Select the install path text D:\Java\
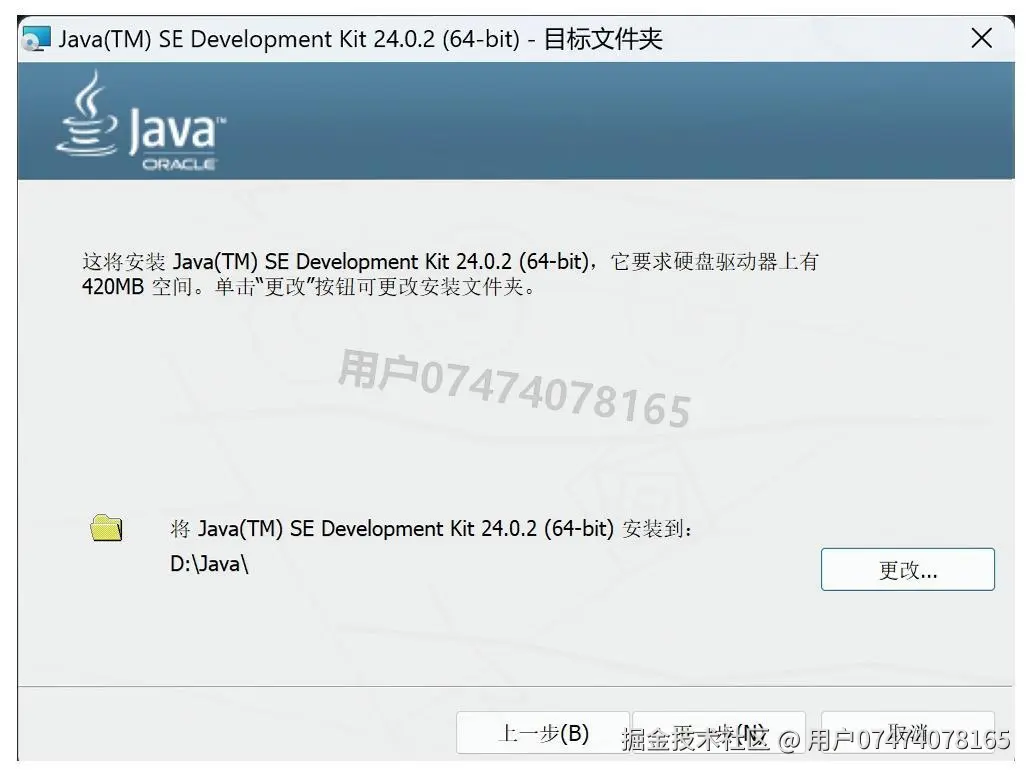This screenshot has width=1033, height=776. (x=209, y=564)
